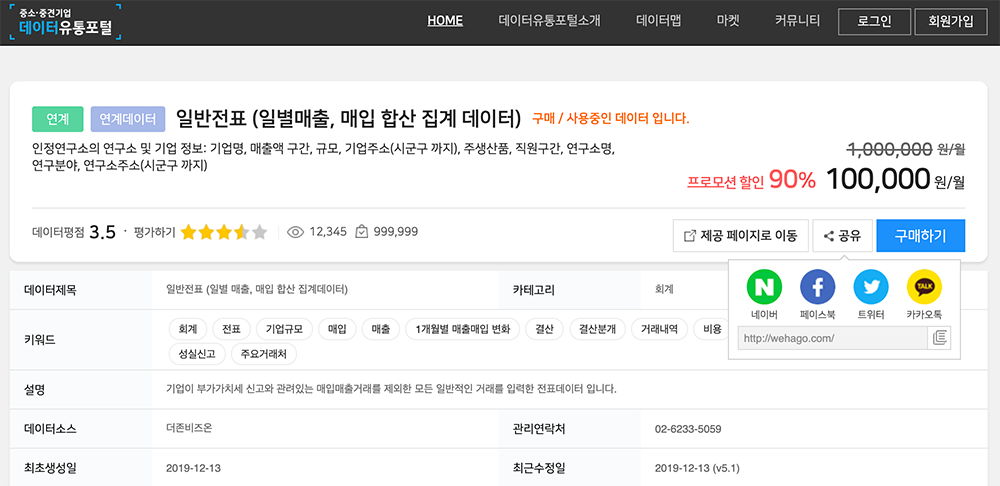Open the 커뮤니티 menu

click(x=797, y=21)
